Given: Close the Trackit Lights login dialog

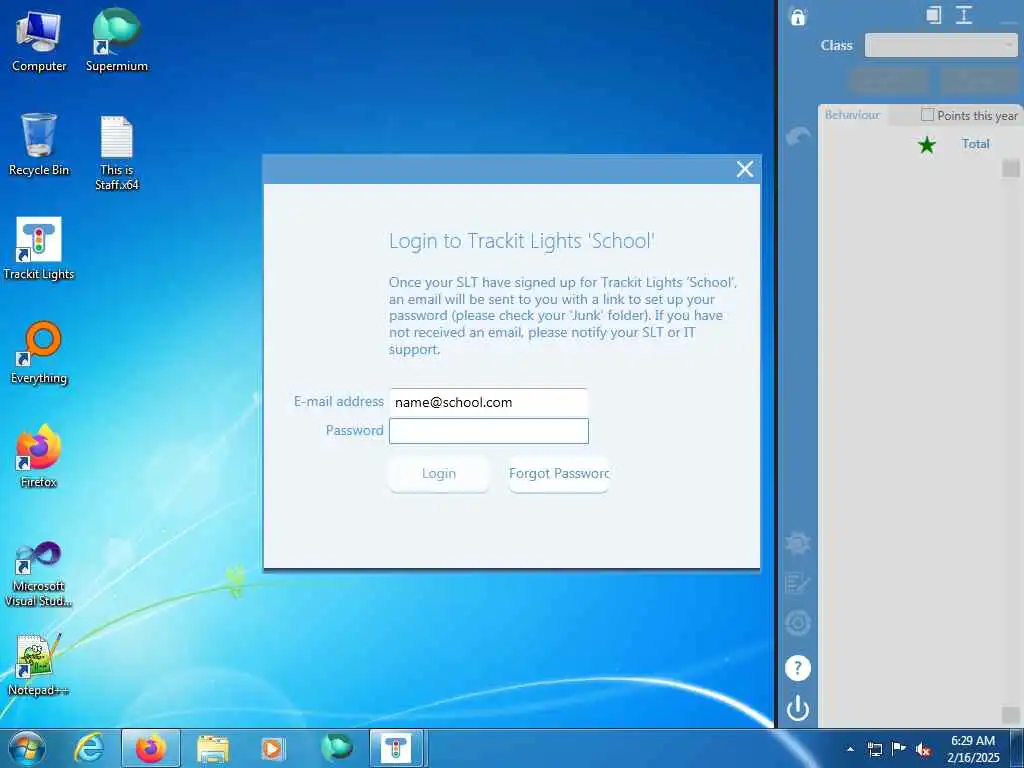Looking at the screenshot, I should pyautogui.click(x=744, y=169).
